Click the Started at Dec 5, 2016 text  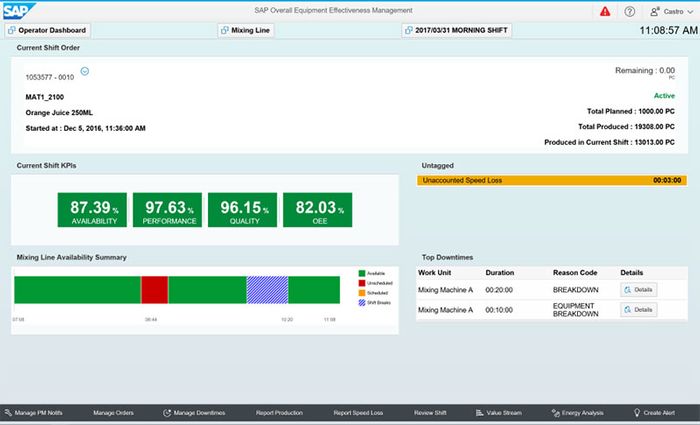pyautogui.click(x=85, y=128)
